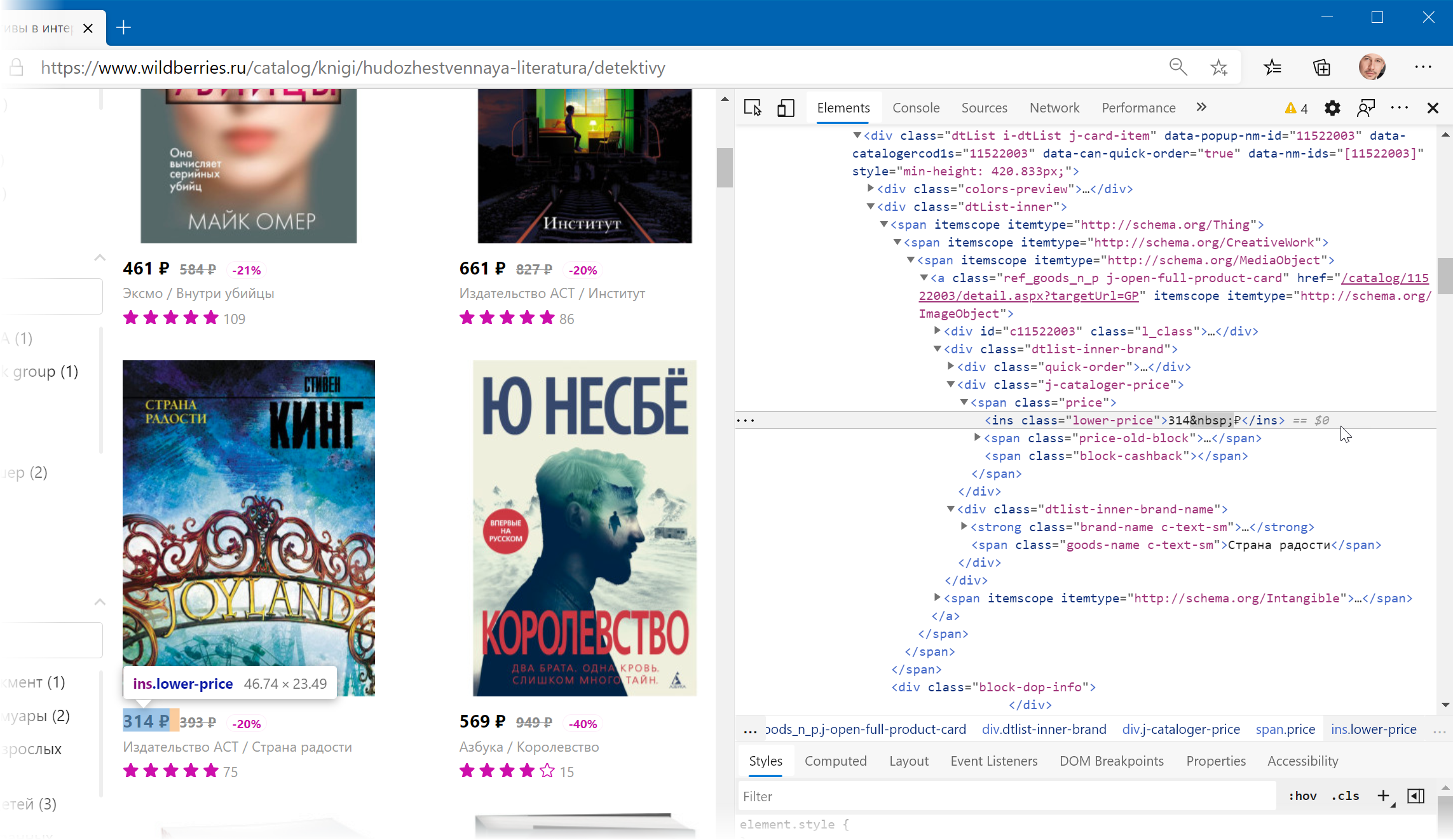Click the 'Издательство АСТ / Институт' product title

(552, 293)
